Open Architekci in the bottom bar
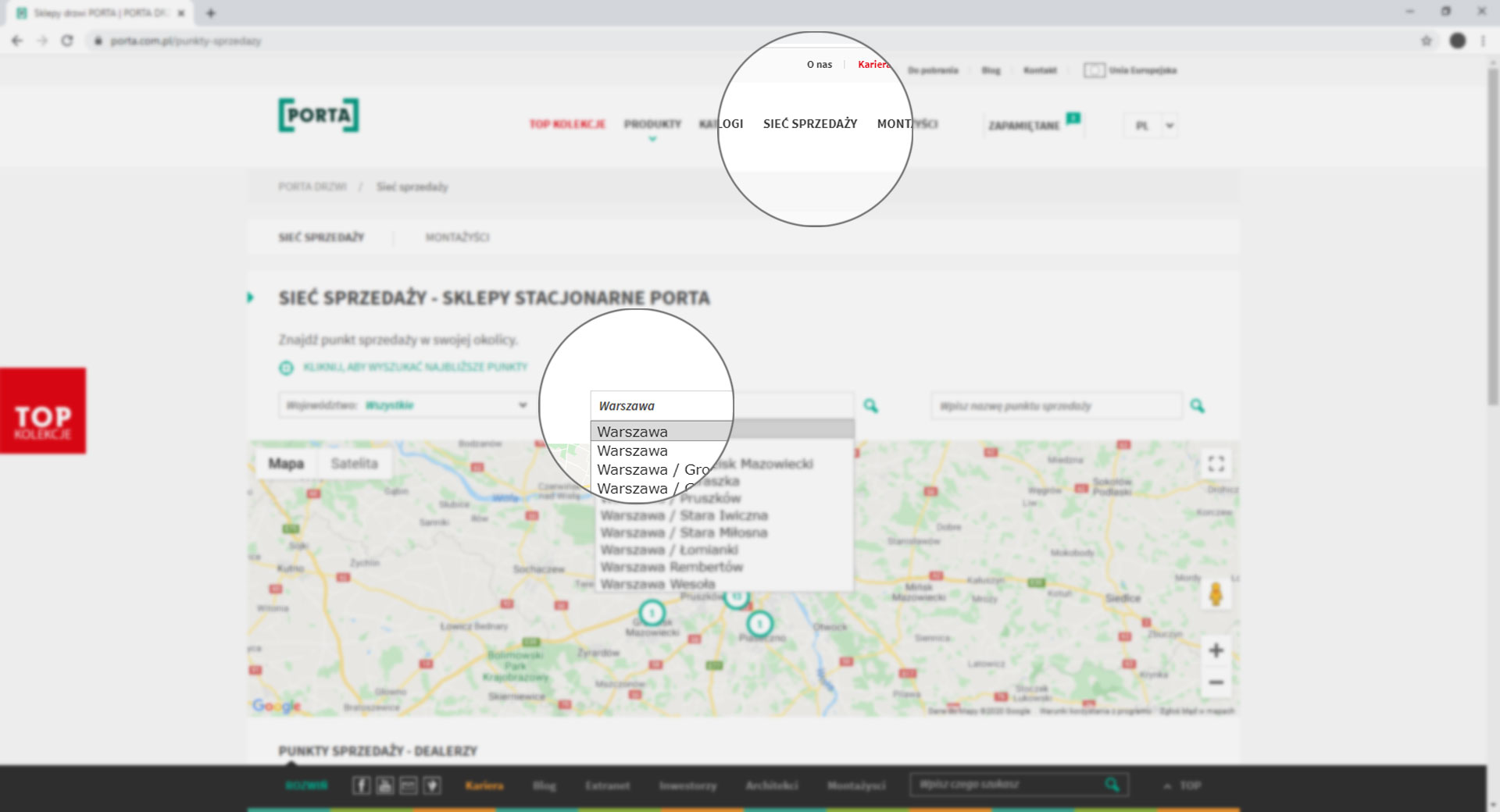 click(x=772, y=785)
